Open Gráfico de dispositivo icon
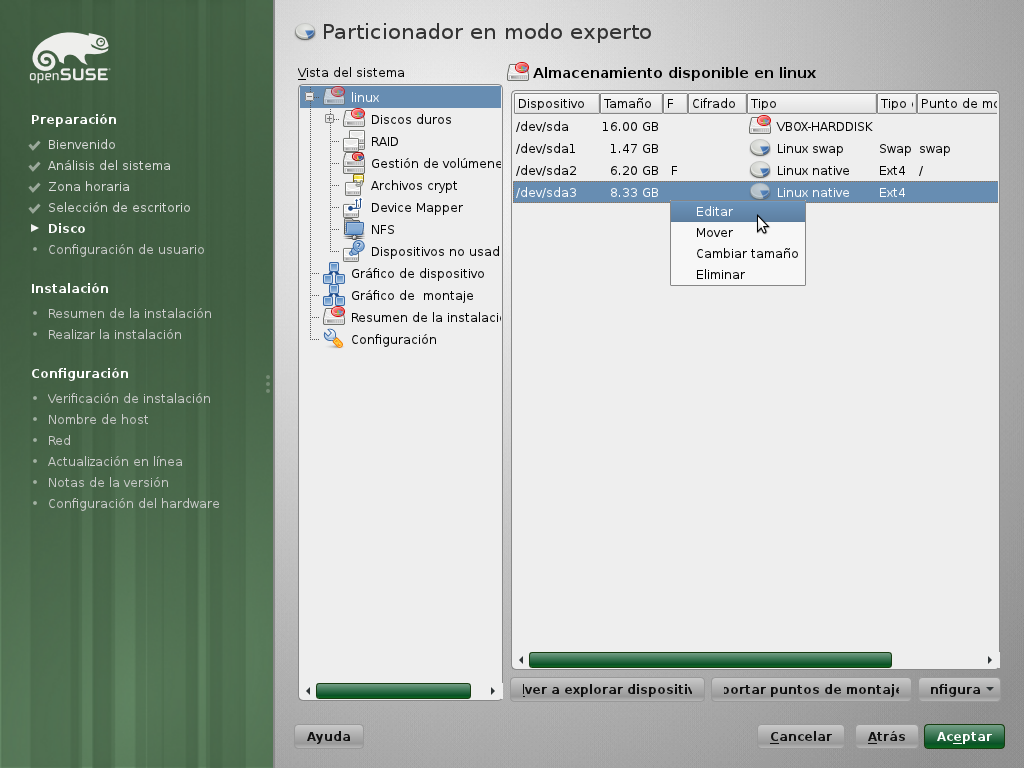The image size is (1024, 768). (x=334, y=274)
